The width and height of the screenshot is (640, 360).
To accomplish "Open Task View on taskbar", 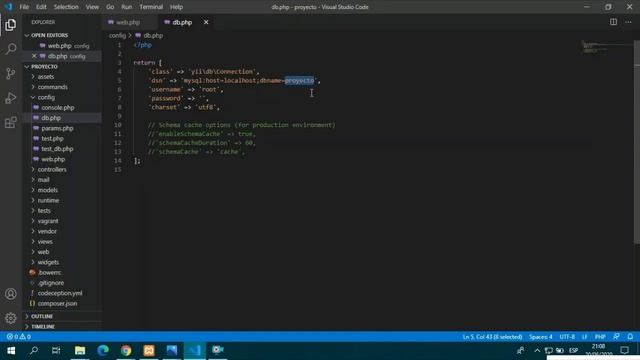I will tap(56, 350).
